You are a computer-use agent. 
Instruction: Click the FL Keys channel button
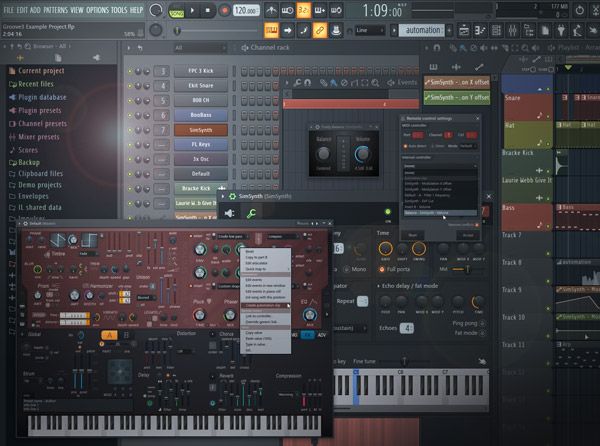tap(200, 144)
